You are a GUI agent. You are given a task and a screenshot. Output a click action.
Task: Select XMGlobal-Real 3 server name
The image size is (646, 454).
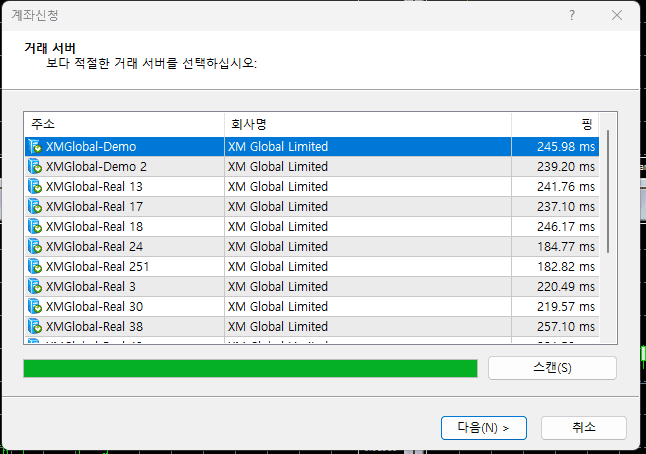[91, 286]
